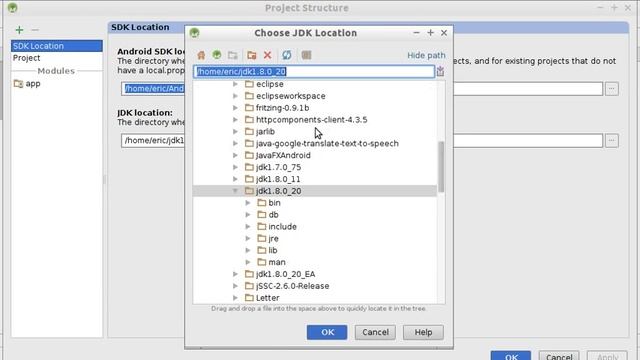
Task: Expand the eclipseworkspace folder
Action: (236, 96)
